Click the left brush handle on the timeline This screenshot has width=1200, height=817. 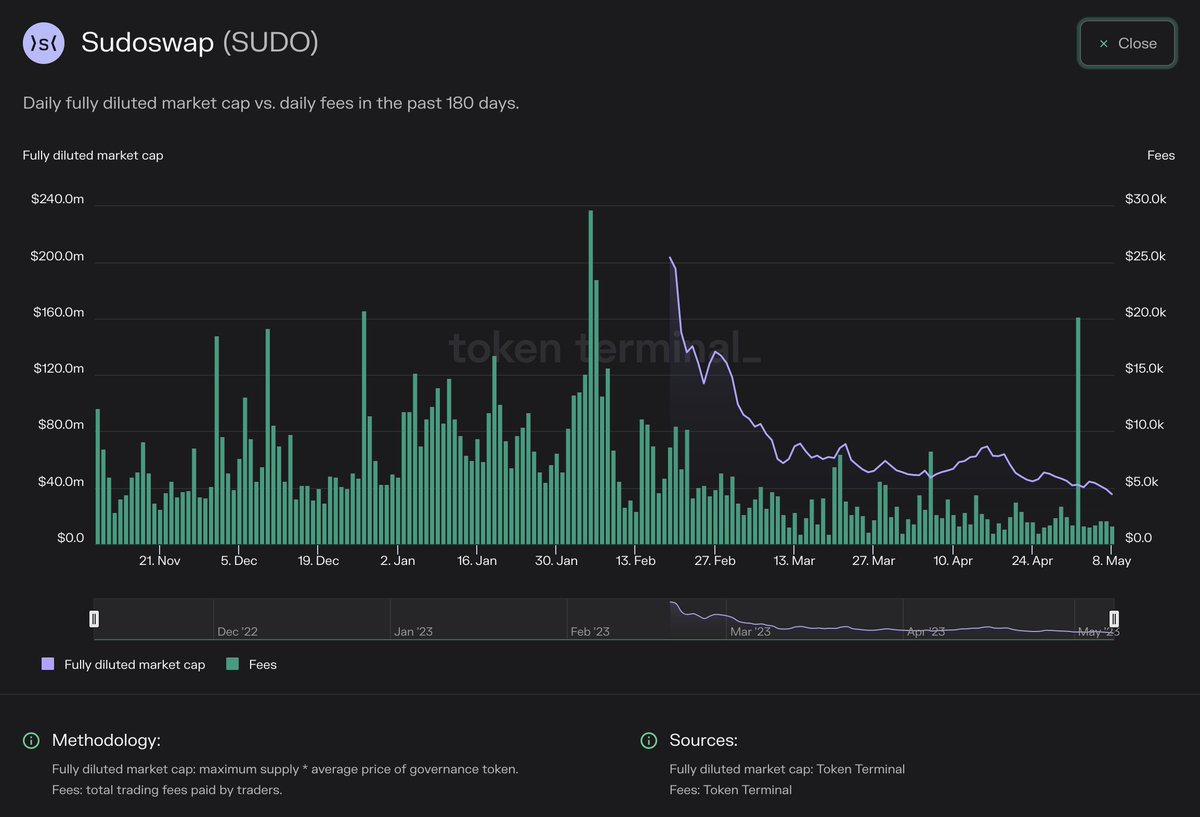point(94,618)
